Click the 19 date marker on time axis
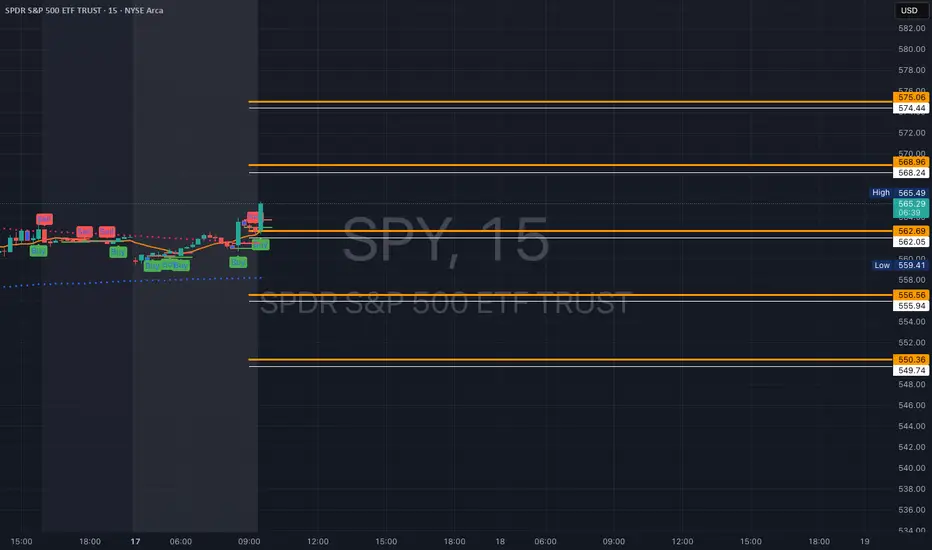 click(864, 541)
